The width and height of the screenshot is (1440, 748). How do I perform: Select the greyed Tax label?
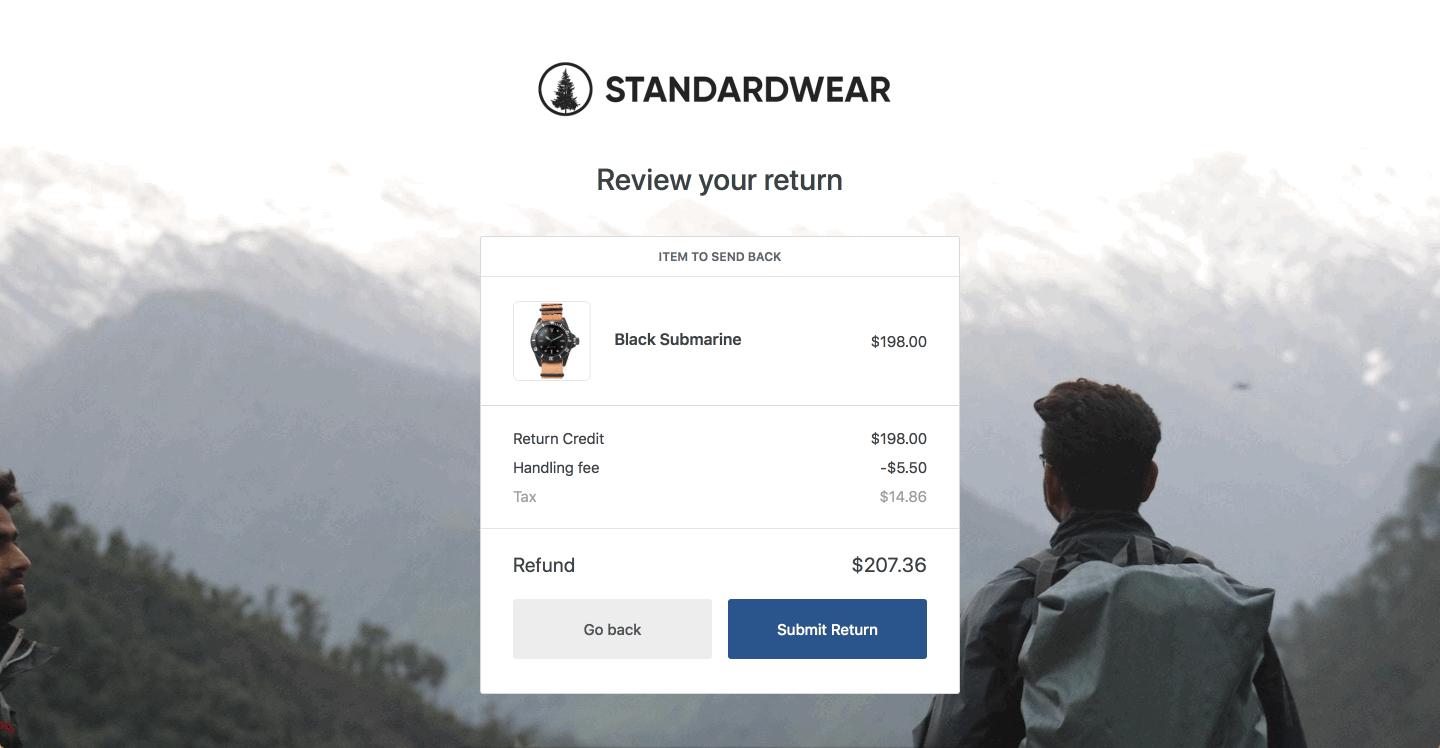[525, 496]
